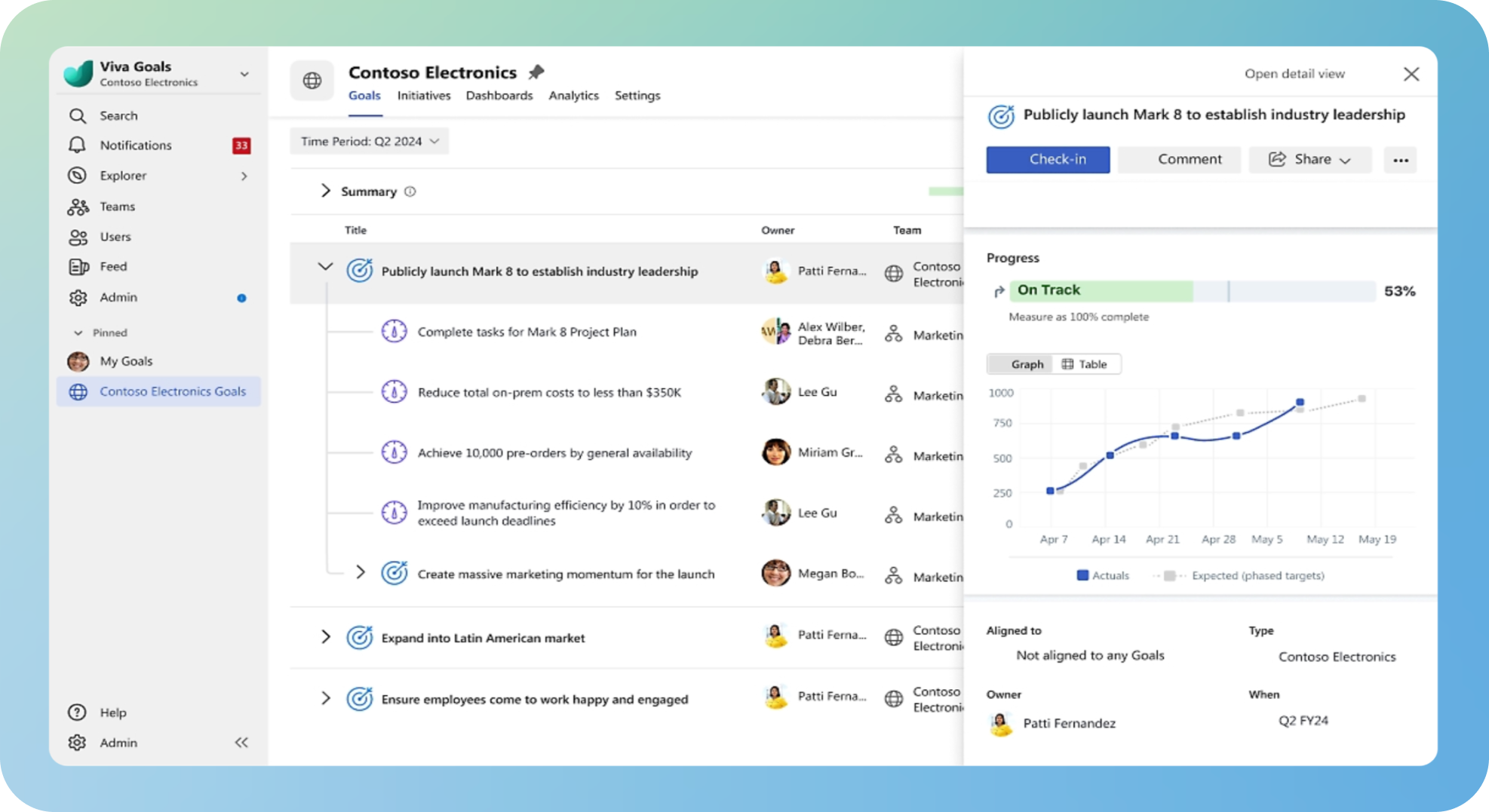1489x812 pixels.
Task: Switch progress view to Table
Action: coord(1086,364)
